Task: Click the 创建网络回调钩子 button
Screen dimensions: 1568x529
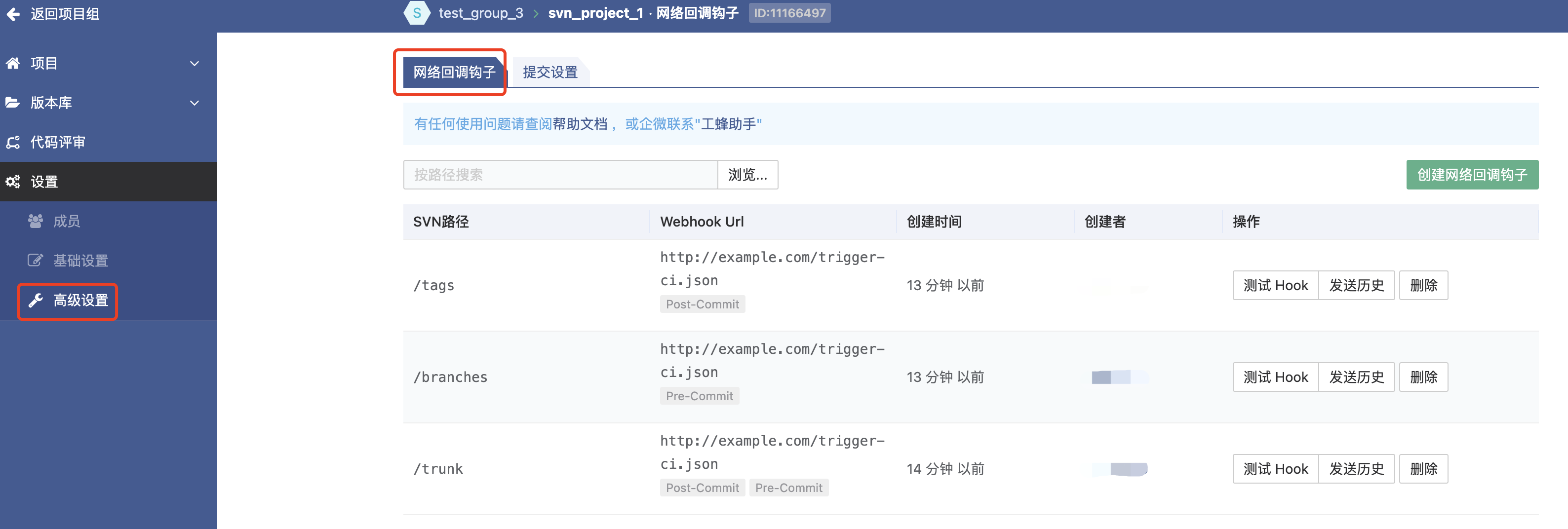Action: [x=1471, y=175]
